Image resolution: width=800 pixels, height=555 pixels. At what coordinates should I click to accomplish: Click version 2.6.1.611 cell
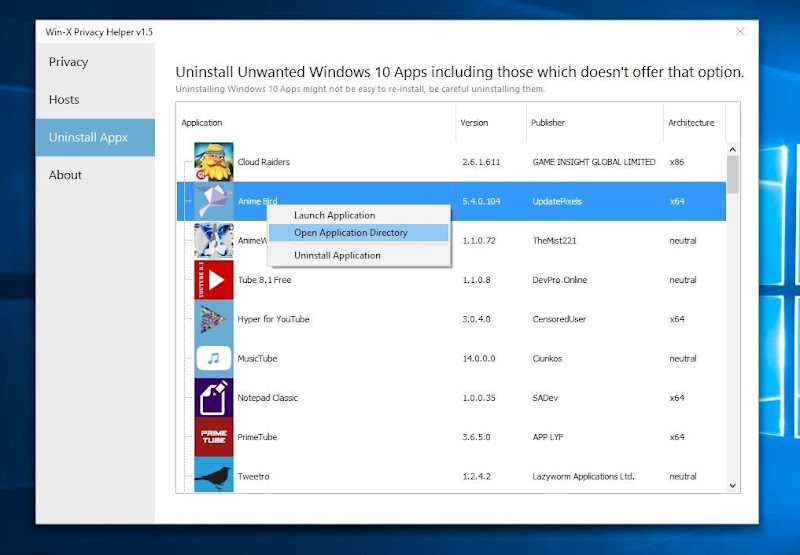pos(481,162)
